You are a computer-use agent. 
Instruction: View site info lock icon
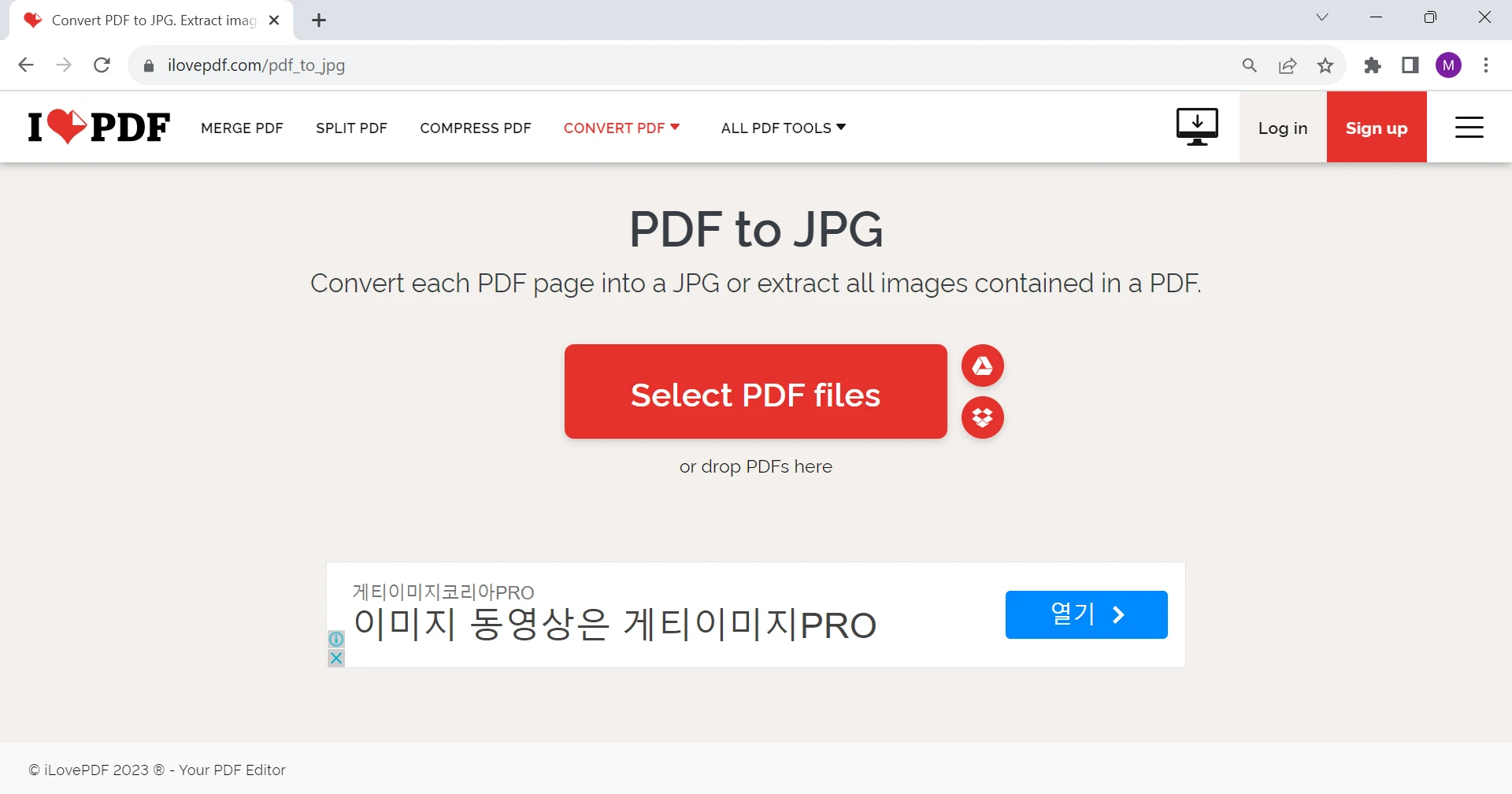tap(149, 65)
